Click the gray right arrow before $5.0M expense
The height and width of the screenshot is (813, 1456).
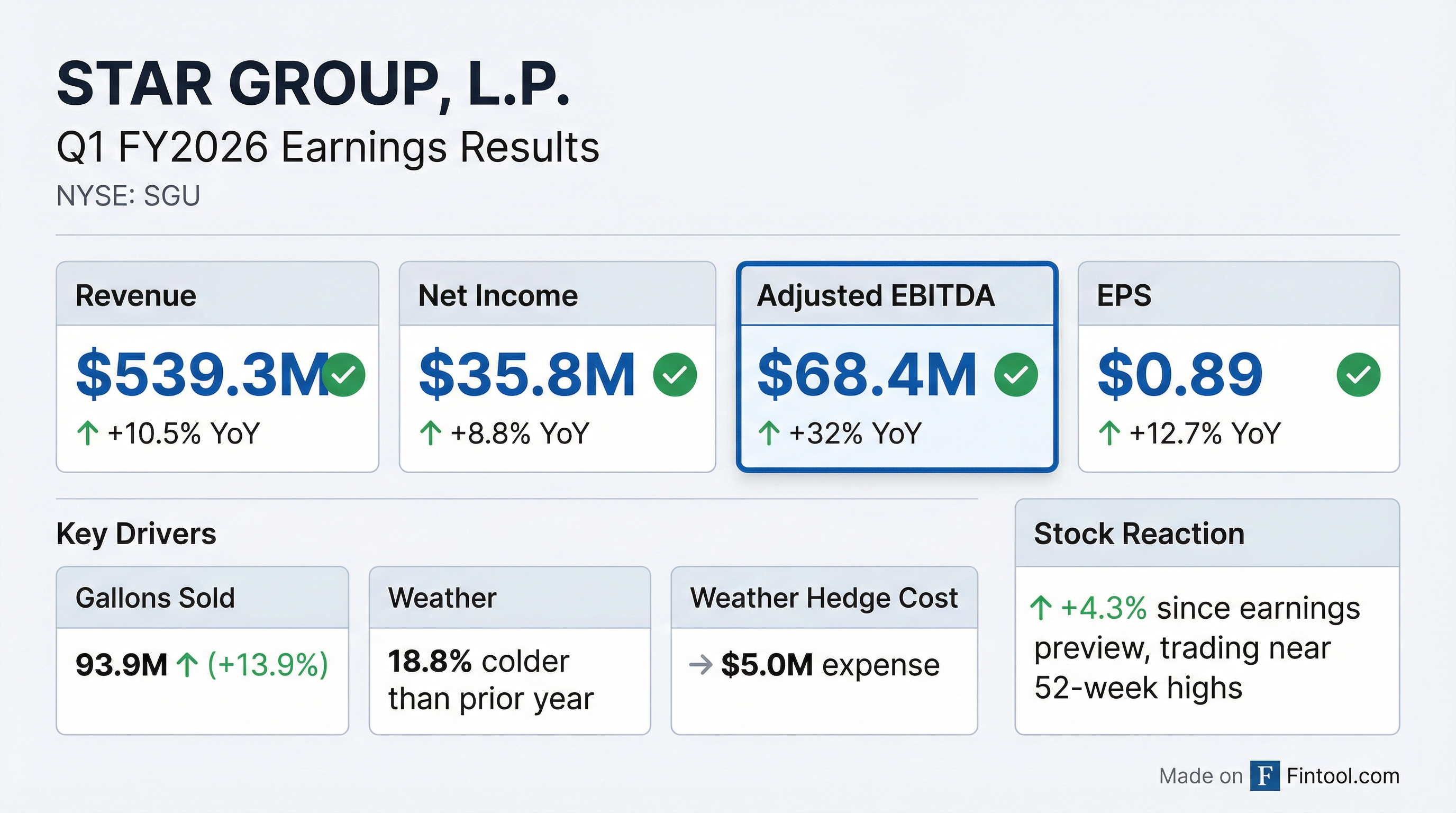(701, 665)
